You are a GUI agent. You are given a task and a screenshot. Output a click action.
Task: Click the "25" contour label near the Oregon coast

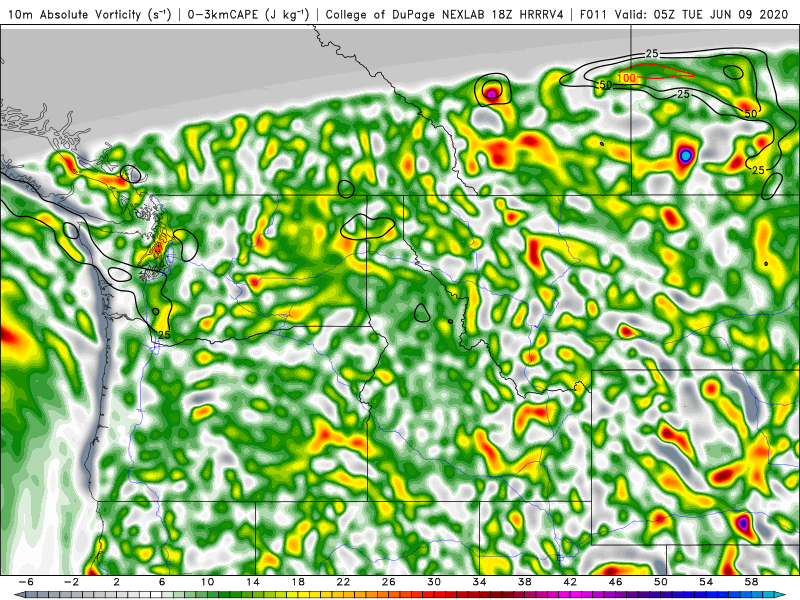click(x=164, y=335)
